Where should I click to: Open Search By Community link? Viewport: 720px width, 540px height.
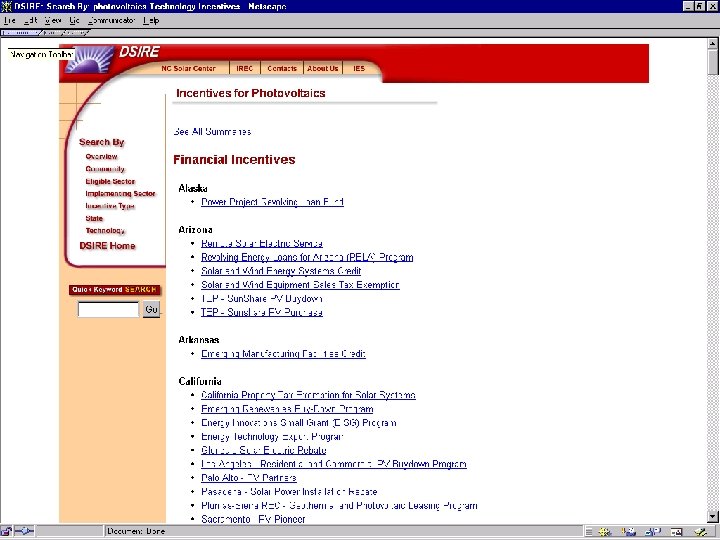[105, 169]
